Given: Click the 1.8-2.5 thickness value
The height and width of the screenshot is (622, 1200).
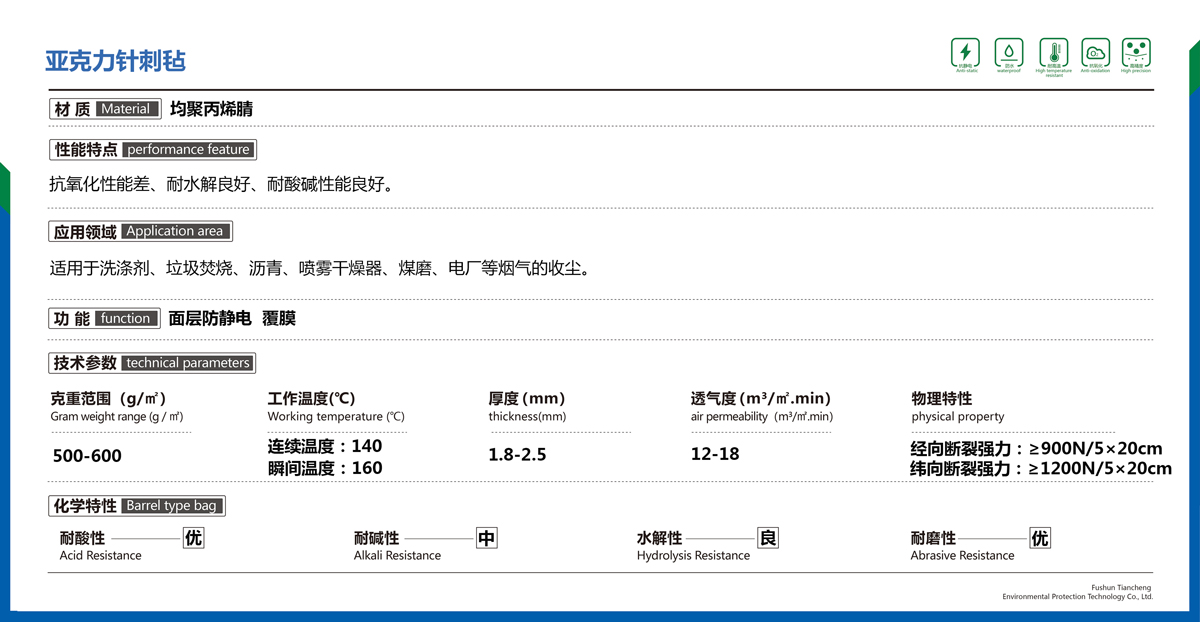Looking at the screenshot, I should pos(517,455).
